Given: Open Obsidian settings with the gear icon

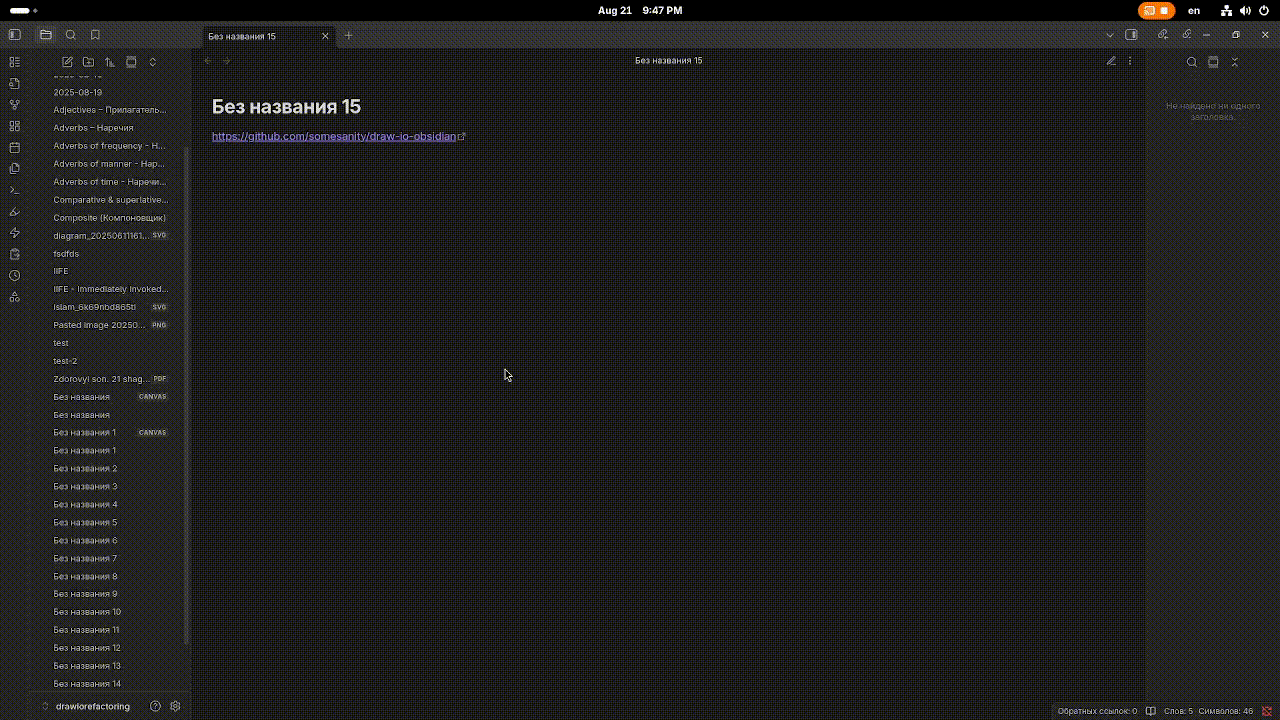Looking at the screenshot, I should [x=174, y=706].
